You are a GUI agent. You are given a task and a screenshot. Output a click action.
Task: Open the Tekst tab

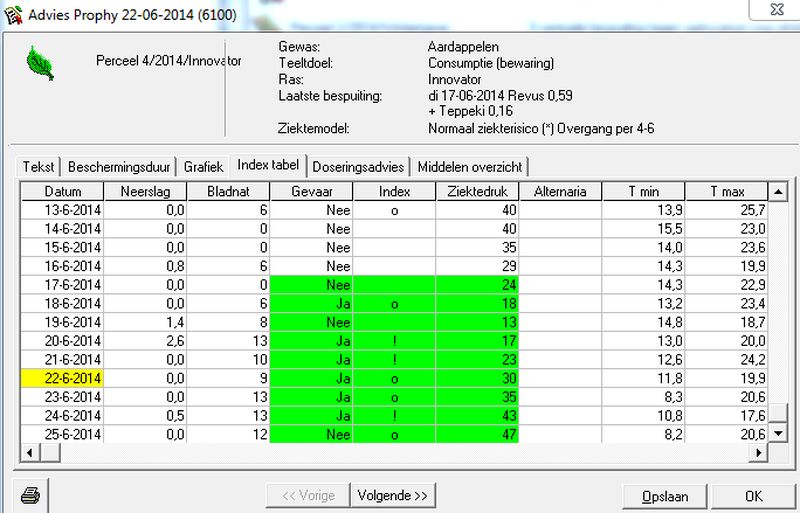(x=38, y=167)
